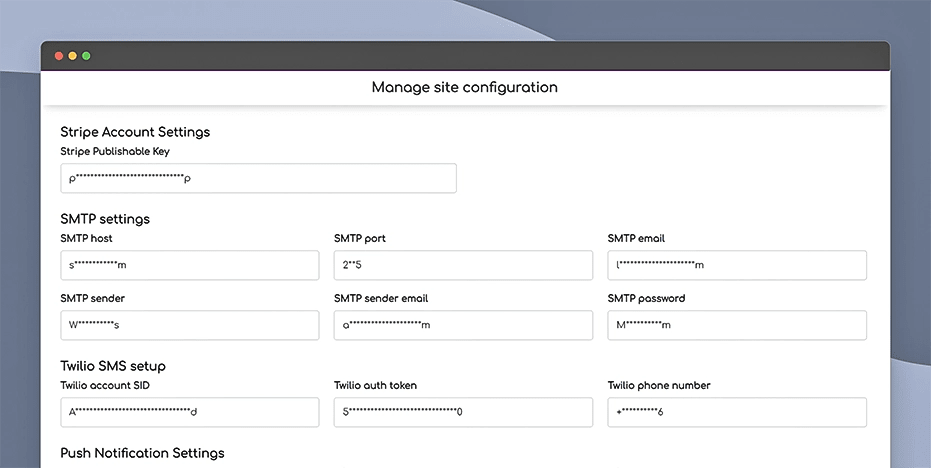Click the Twilio SMS setup heading
Screen dimensions: 931x468
point(113,366)
